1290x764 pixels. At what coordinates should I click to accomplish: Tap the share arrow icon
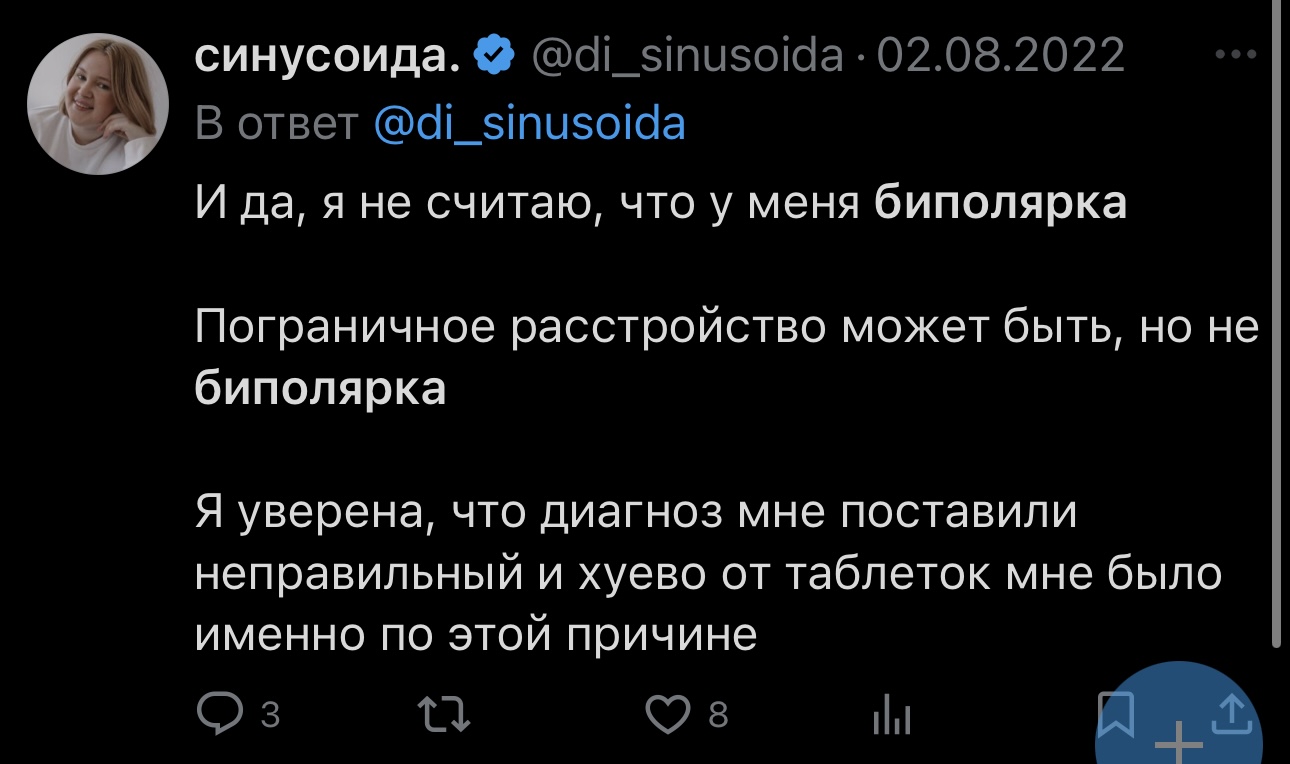coord(1229,712)
